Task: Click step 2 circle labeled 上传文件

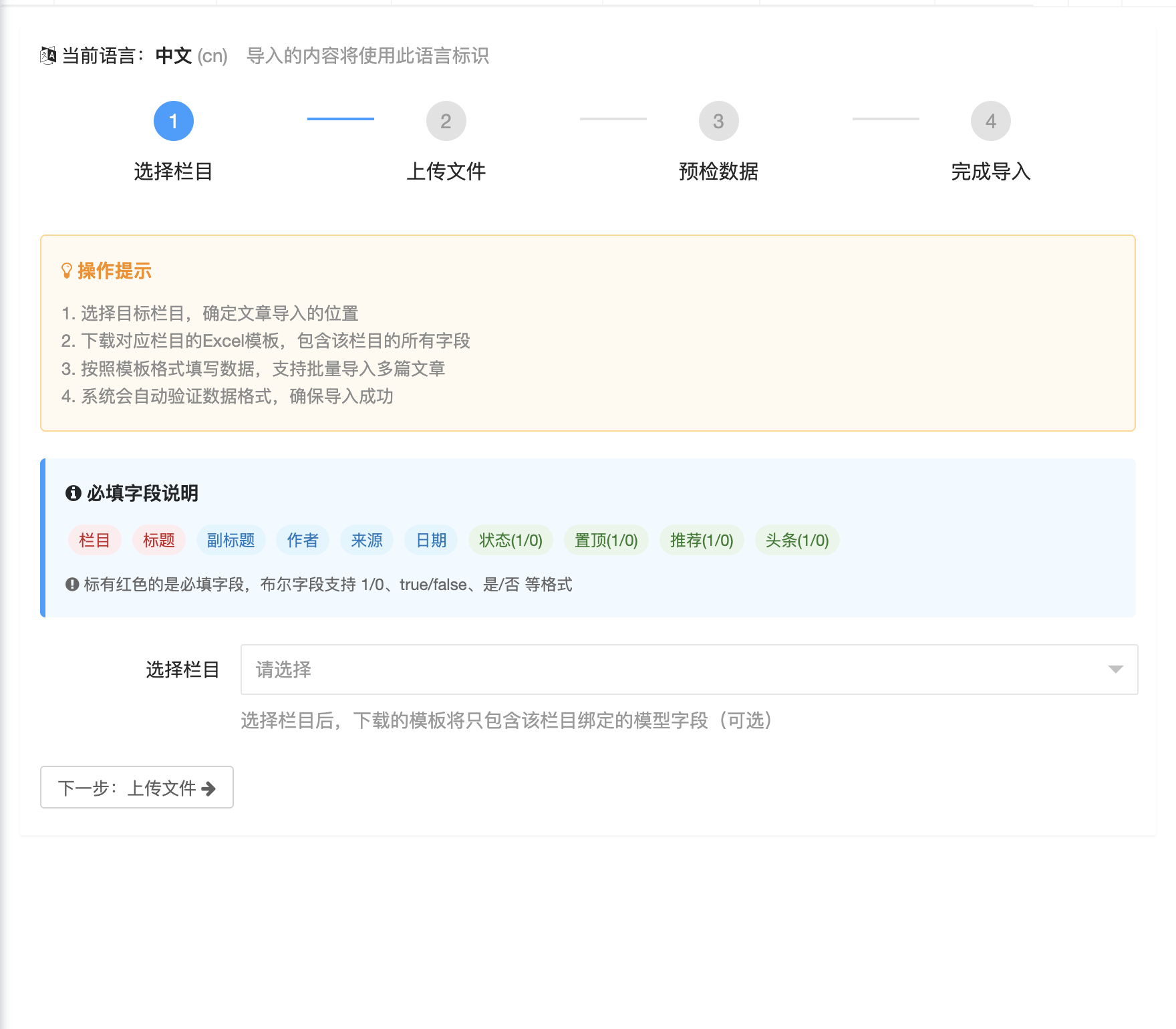Action: pos(447,121)
